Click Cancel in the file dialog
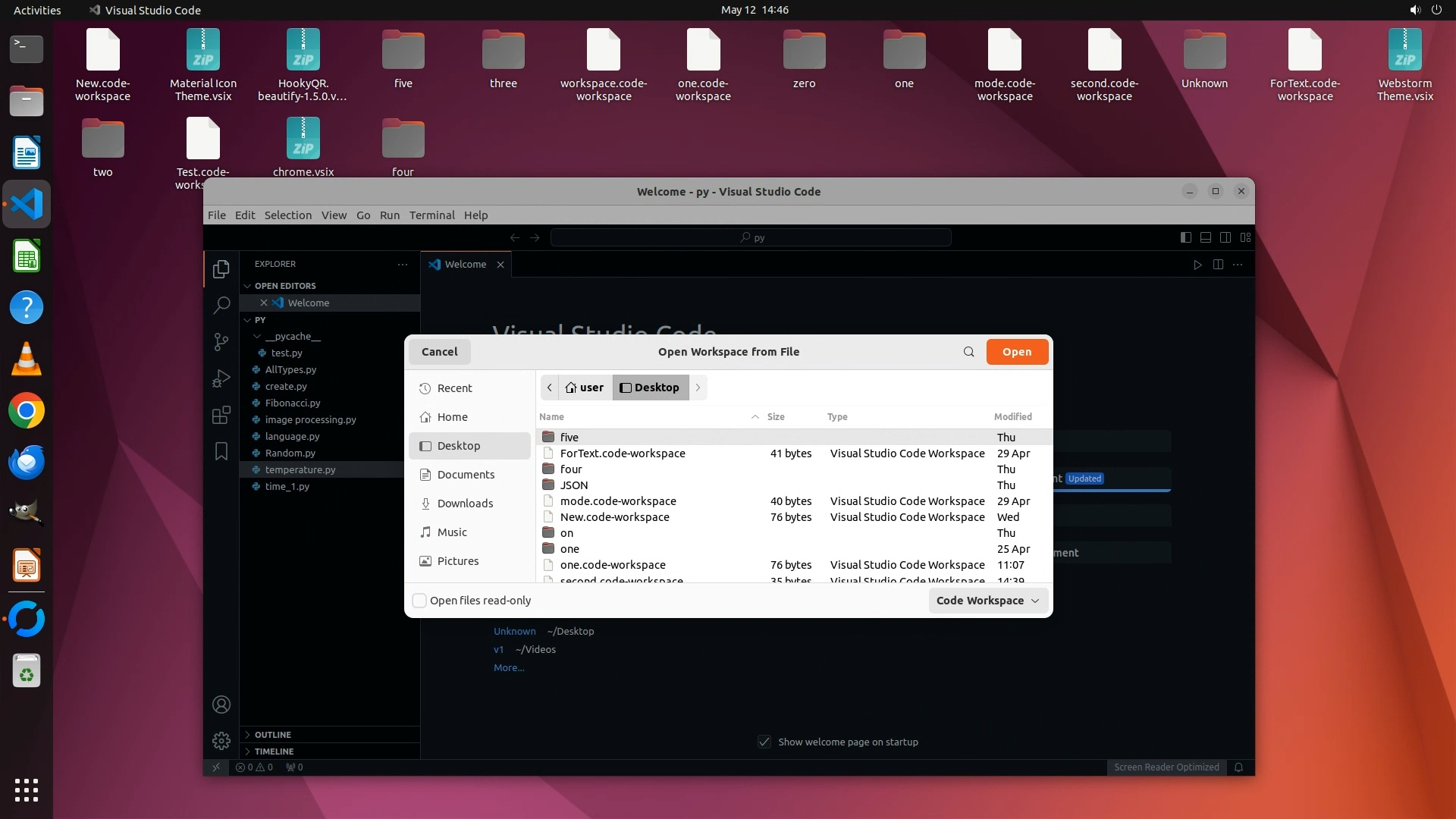 click(439, 352)
